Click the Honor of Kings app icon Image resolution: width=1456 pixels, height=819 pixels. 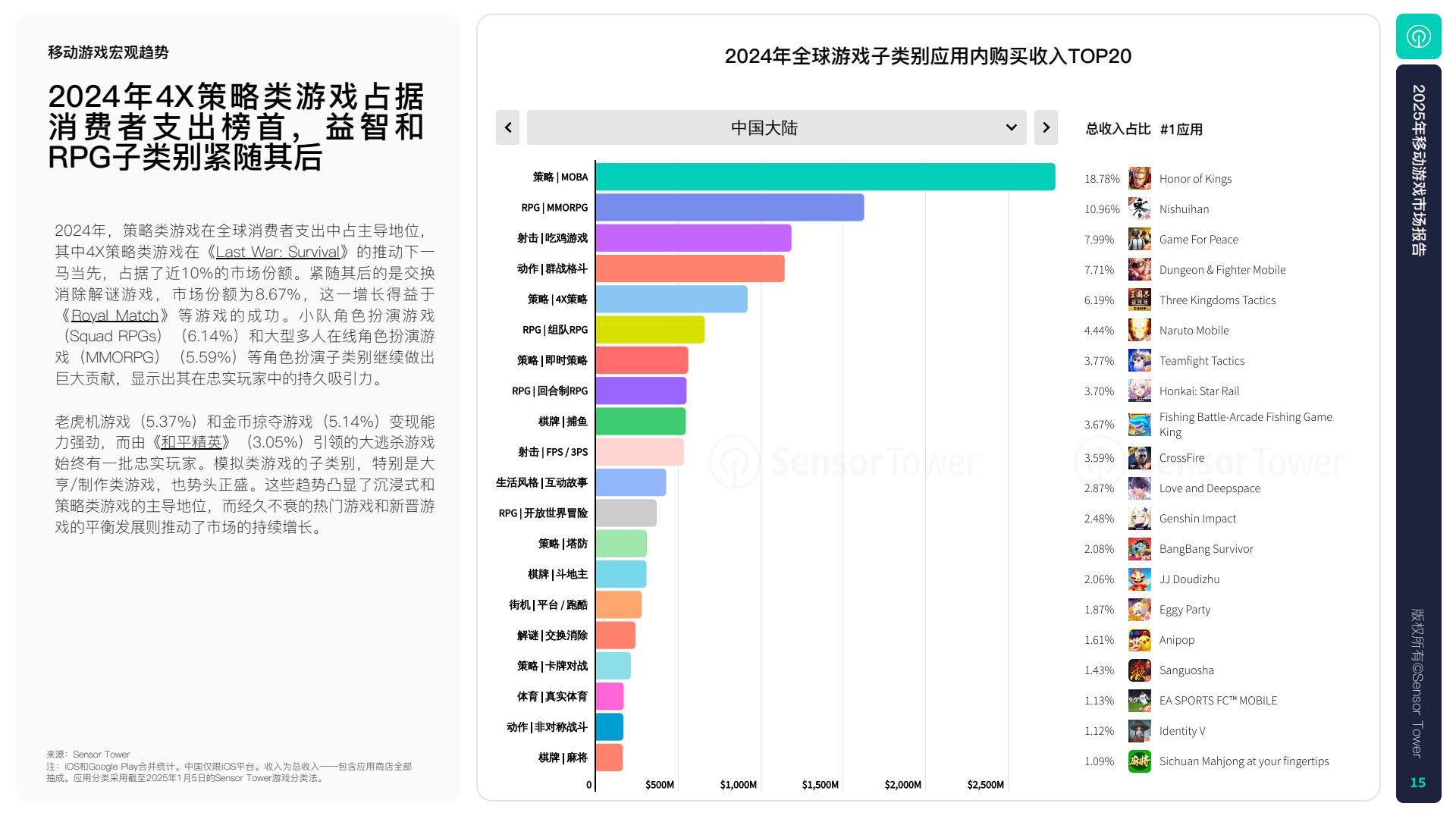tap(1139, 178)
